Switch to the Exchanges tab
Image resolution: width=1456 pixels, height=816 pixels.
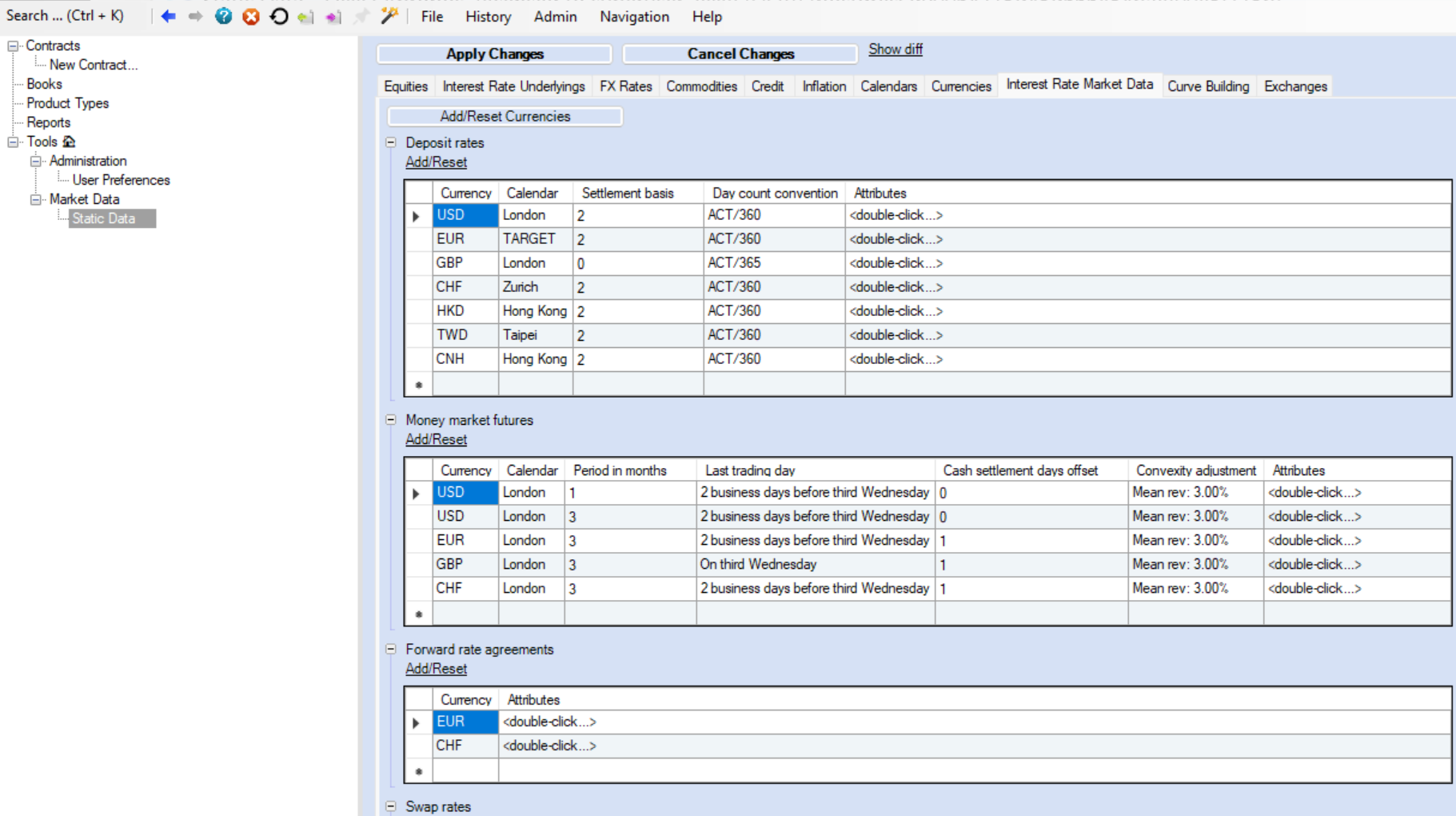(x=1295, y=86)
